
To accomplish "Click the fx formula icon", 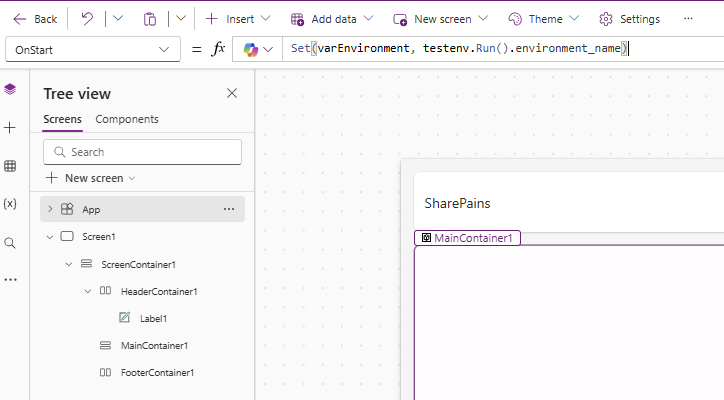I will [218, 48].
